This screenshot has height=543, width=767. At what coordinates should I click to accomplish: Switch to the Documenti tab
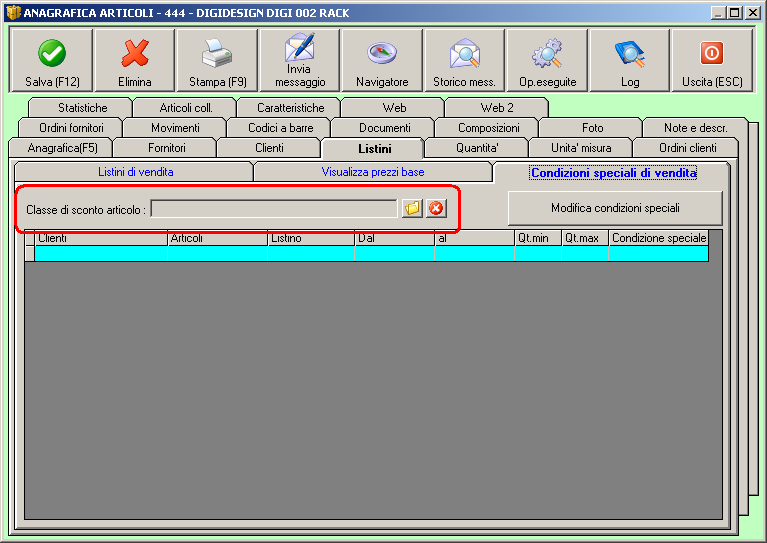384,128
